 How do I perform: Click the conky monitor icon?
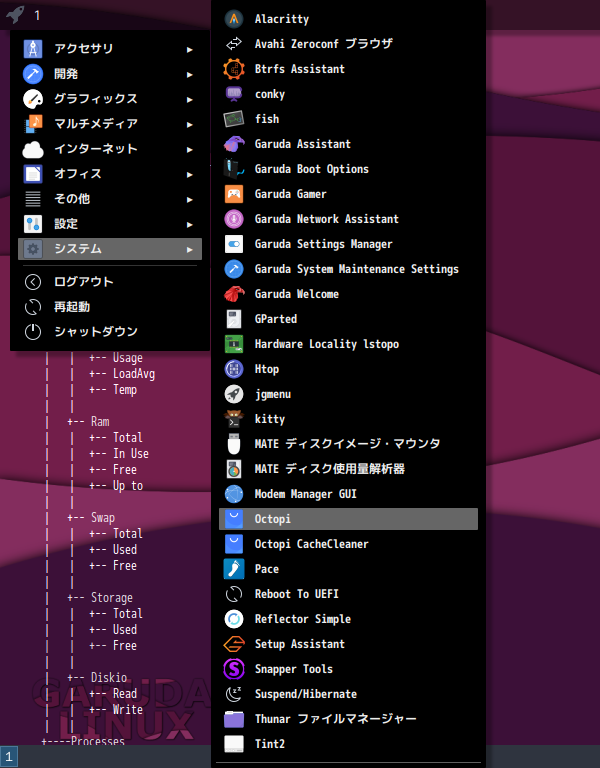click(x=234, y=94)
